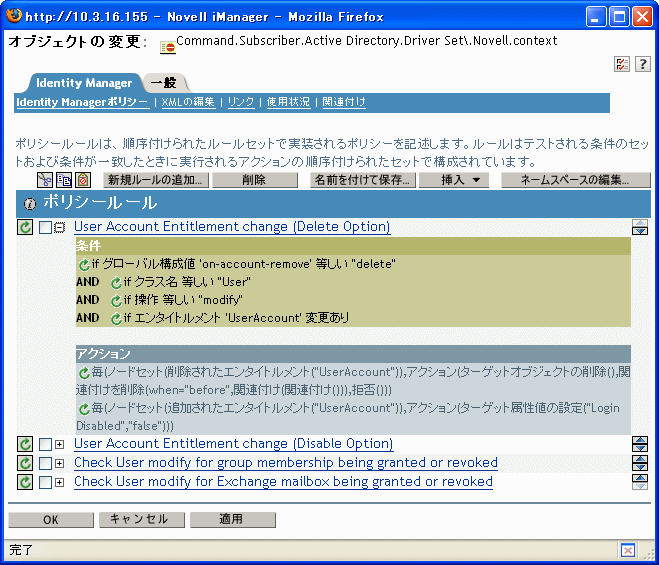
Task: Switch to the 一般 tab
Action: [x=164, y=83]
